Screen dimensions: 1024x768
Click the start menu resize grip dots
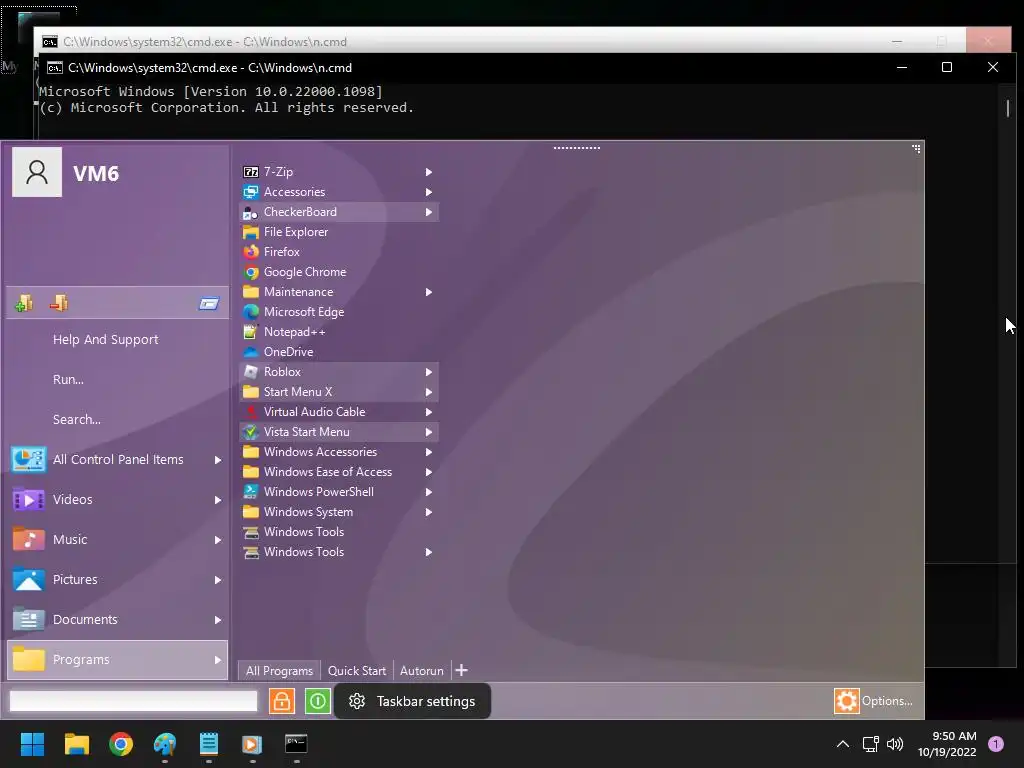click(x=577, y=148)
